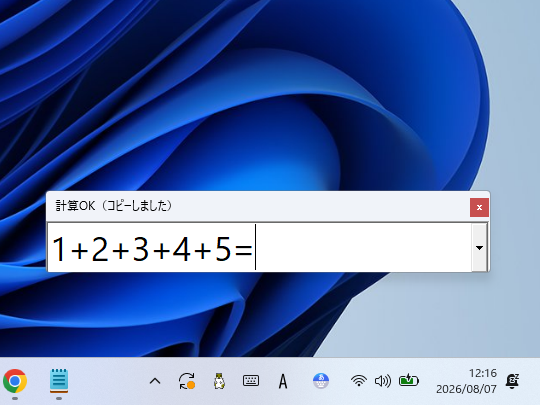Open the calculation history dropdown arrow

pyautogui.click(x=479, y=247)
